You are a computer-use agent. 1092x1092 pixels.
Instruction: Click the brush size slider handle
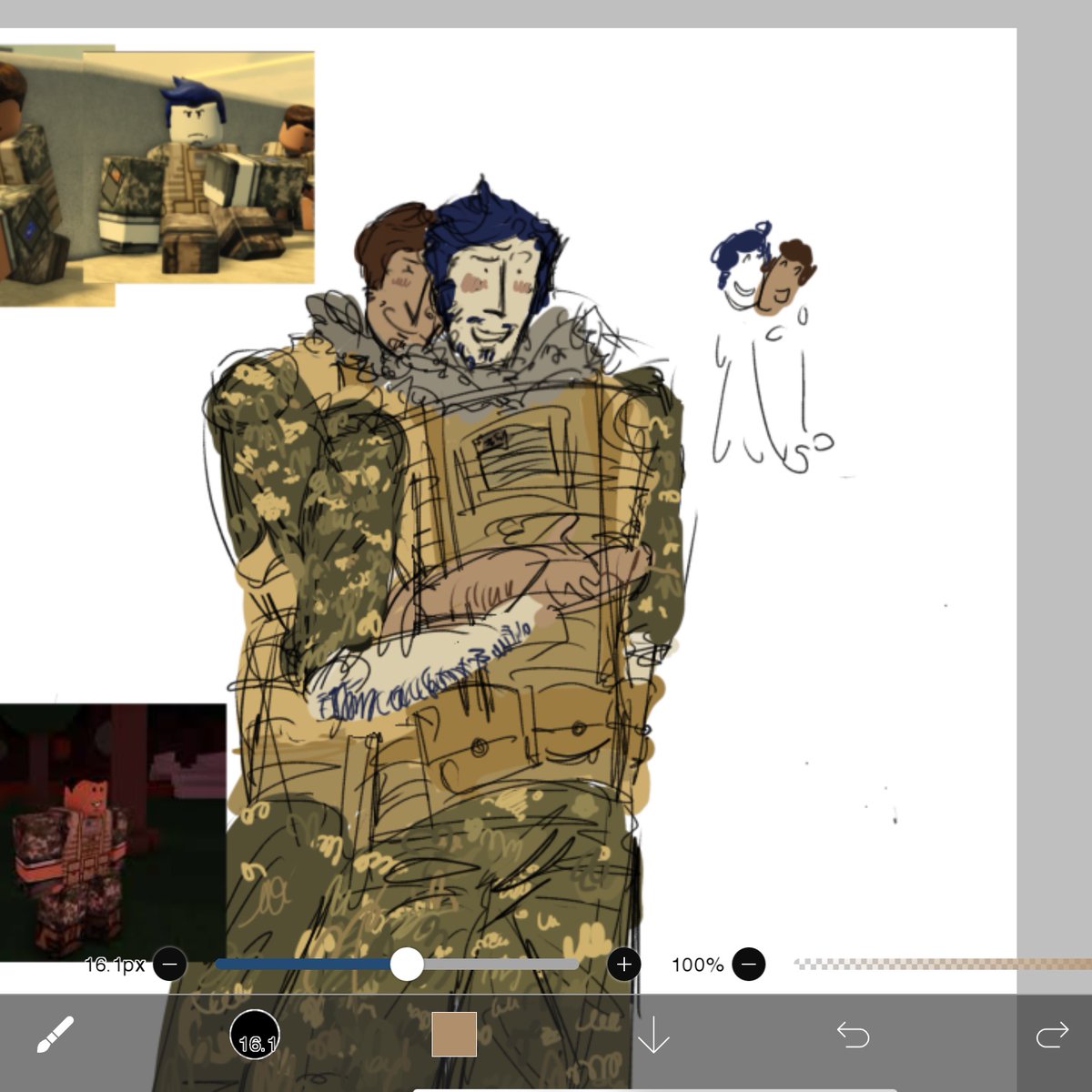407,965
